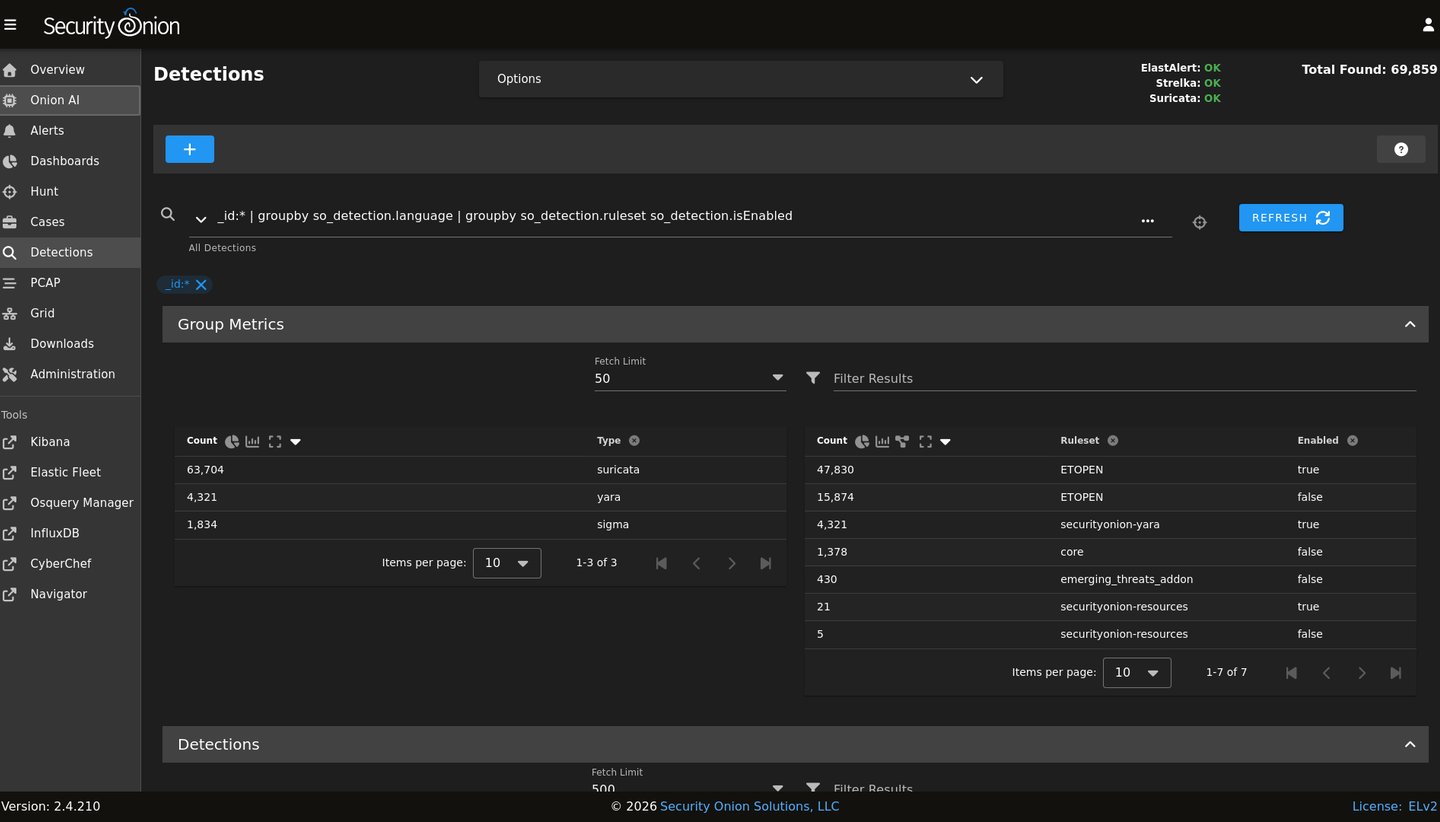
Task: Add a new detection with plus button
Action: pos(190,149)
